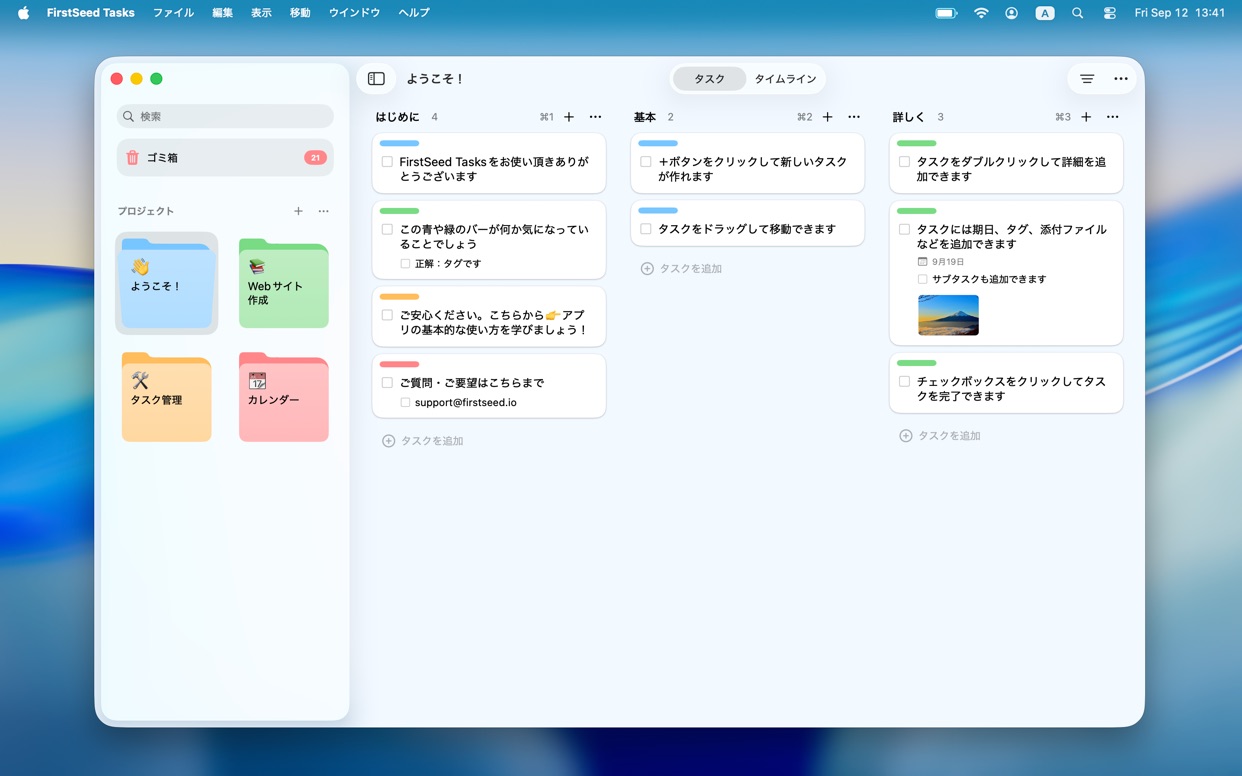Open the 基本 column options ellipsis
1242x776 pixels.
tap(854, 117)
